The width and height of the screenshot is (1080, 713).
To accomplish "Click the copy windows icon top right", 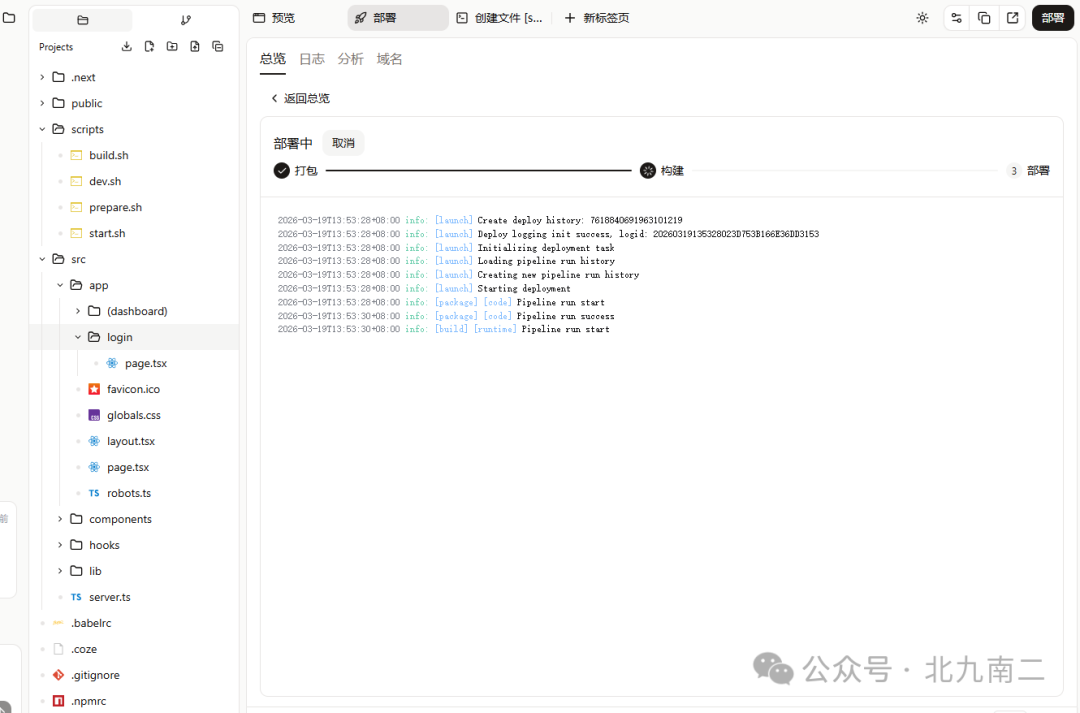I will pos(984,18).
